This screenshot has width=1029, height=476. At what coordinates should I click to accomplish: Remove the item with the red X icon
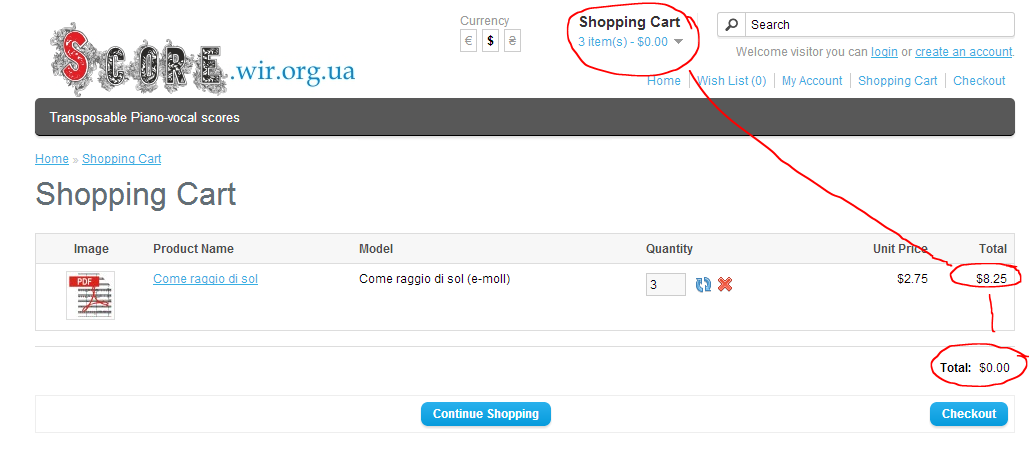[x=725, y=284]
